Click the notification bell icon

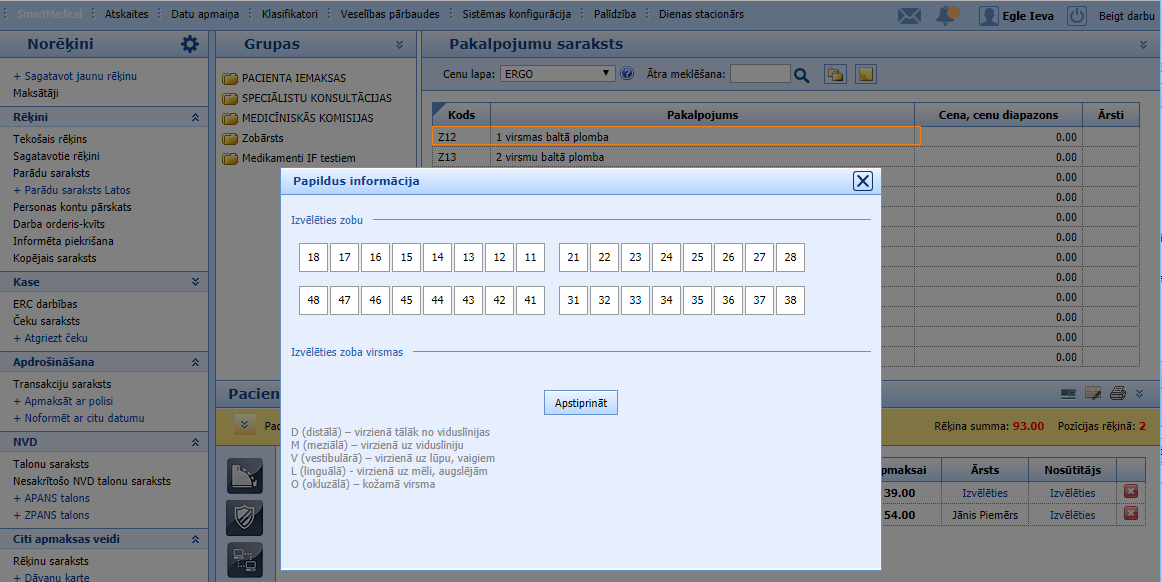click(946, 16)
